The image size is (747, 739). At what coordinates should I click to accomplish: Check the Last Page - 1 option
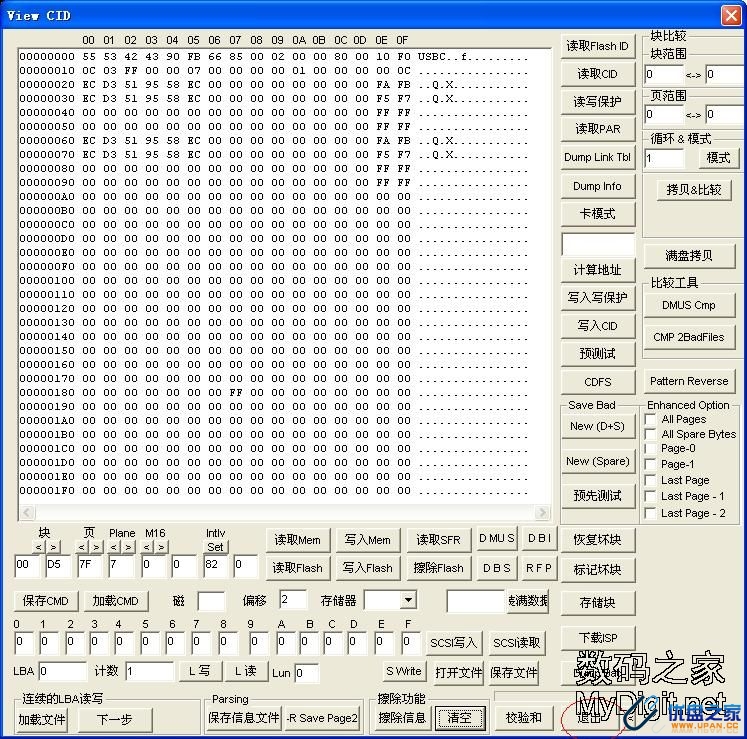pos(651,496)
